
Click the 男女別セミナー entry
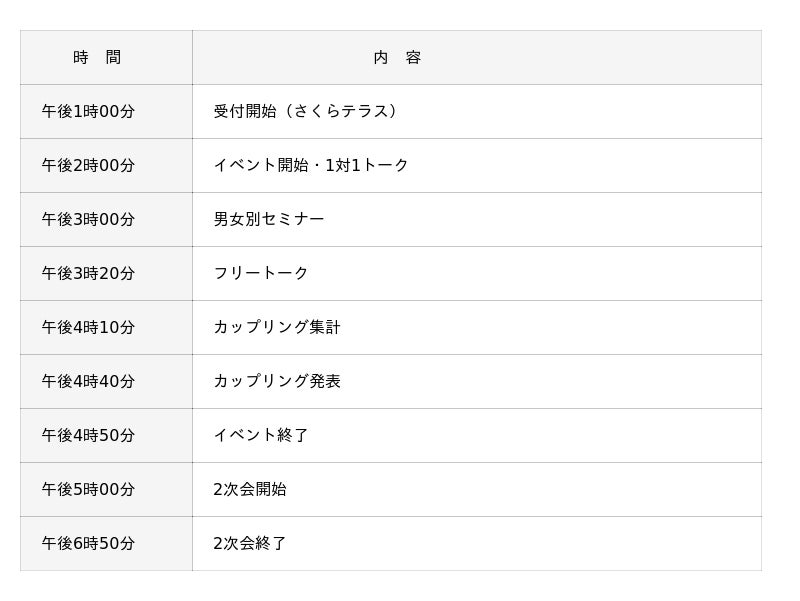click(x=269, y=220)
